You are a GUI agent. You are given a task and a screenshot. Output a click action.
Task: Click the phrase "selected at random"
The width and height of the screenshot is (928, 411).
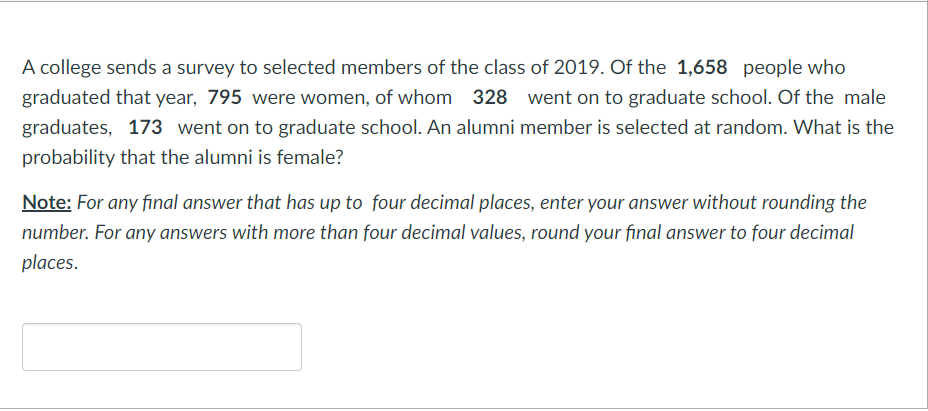click(724, 128)
